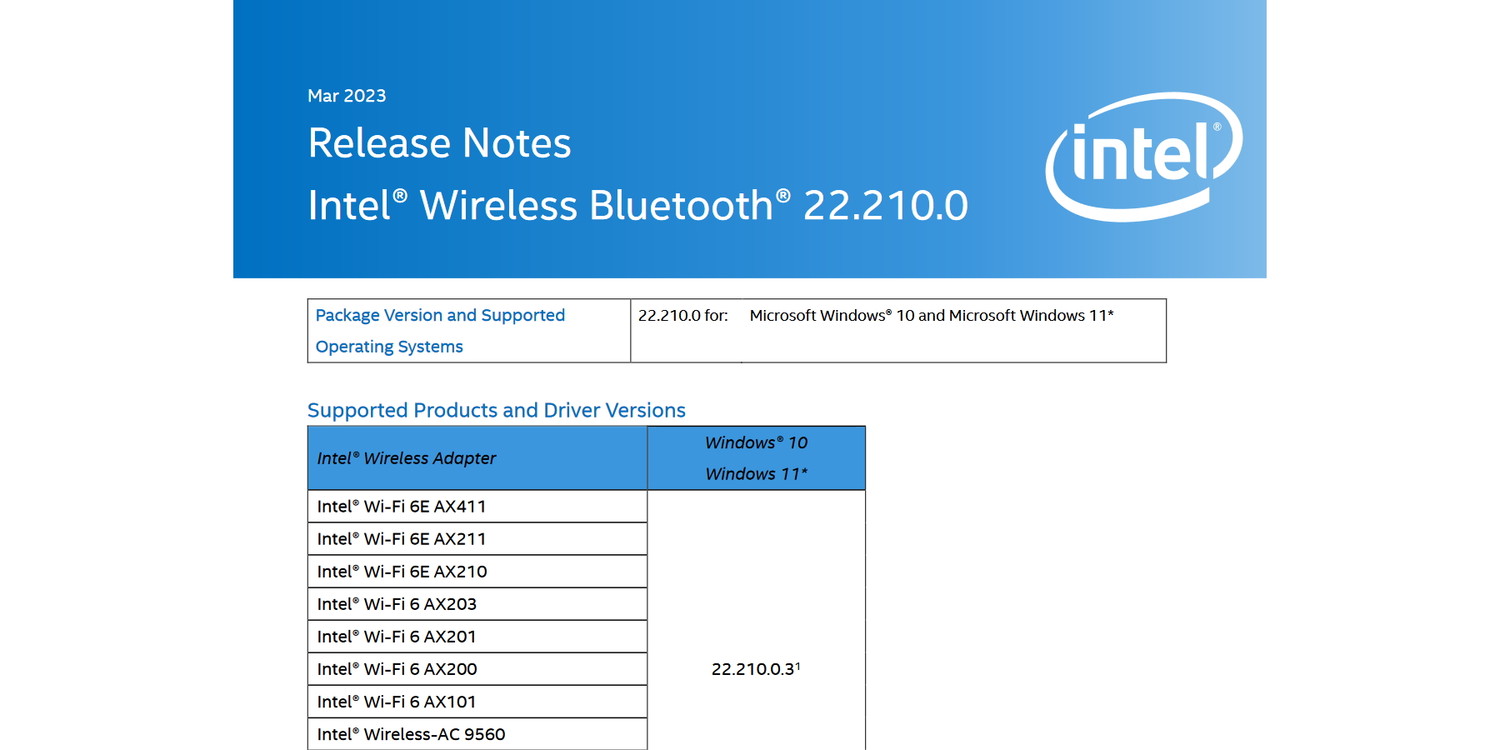Screen dimensions: 1500x750
Task: Click the "Mar 2023" date text
Action: tap(346, 96)
